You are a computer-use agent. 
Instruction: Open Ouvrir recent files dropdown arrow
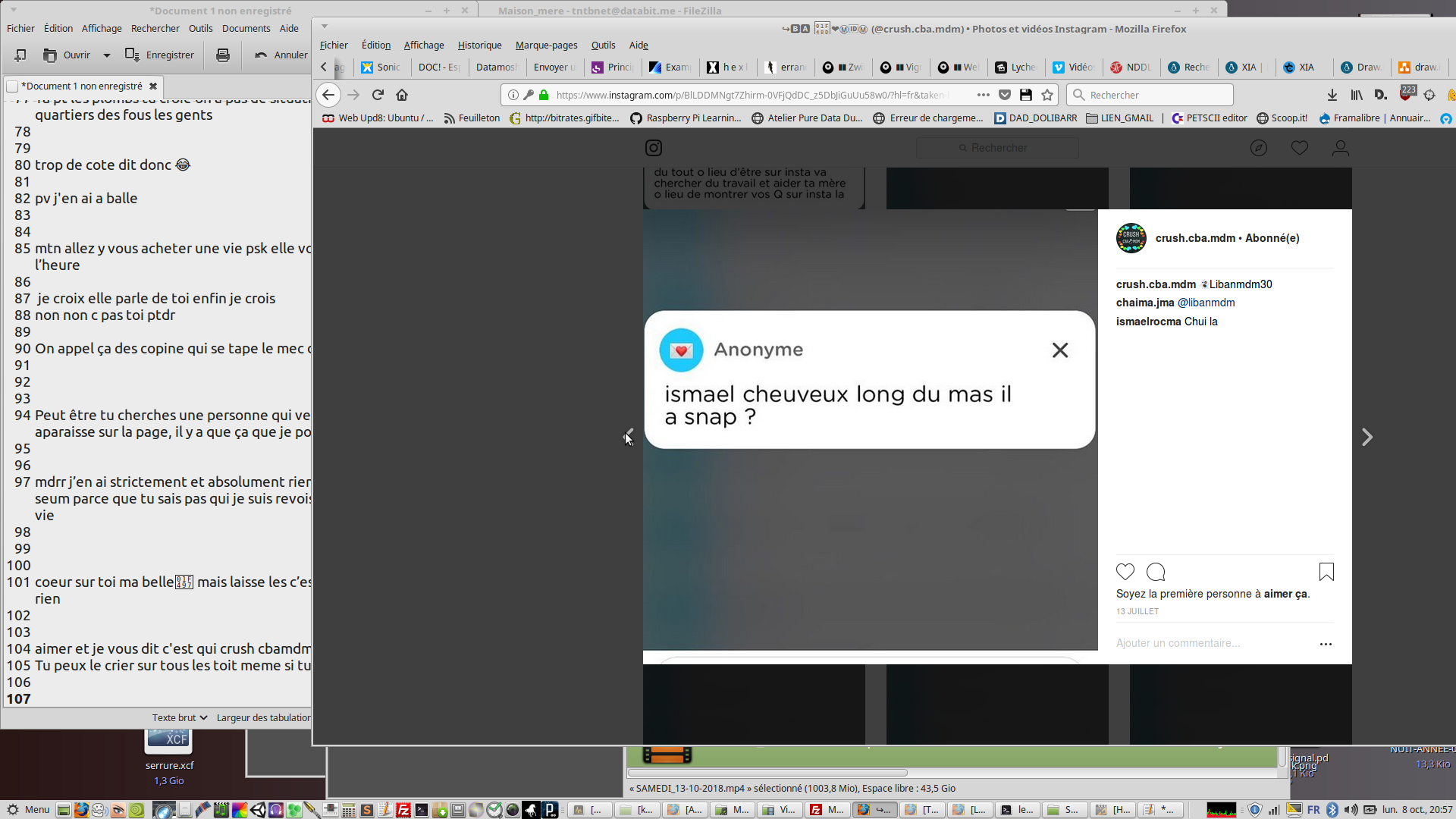point(106,55)
